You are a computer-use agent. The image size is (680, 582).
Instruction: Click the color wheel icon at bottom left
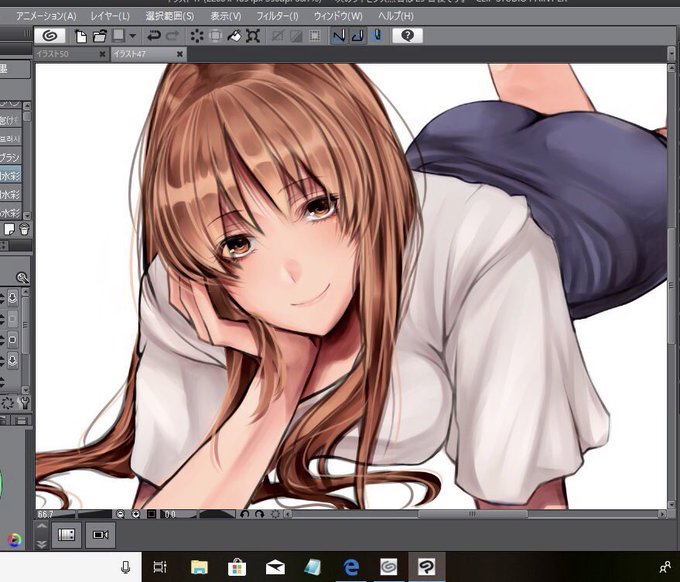pyautogui.click(x=14, y=540)
